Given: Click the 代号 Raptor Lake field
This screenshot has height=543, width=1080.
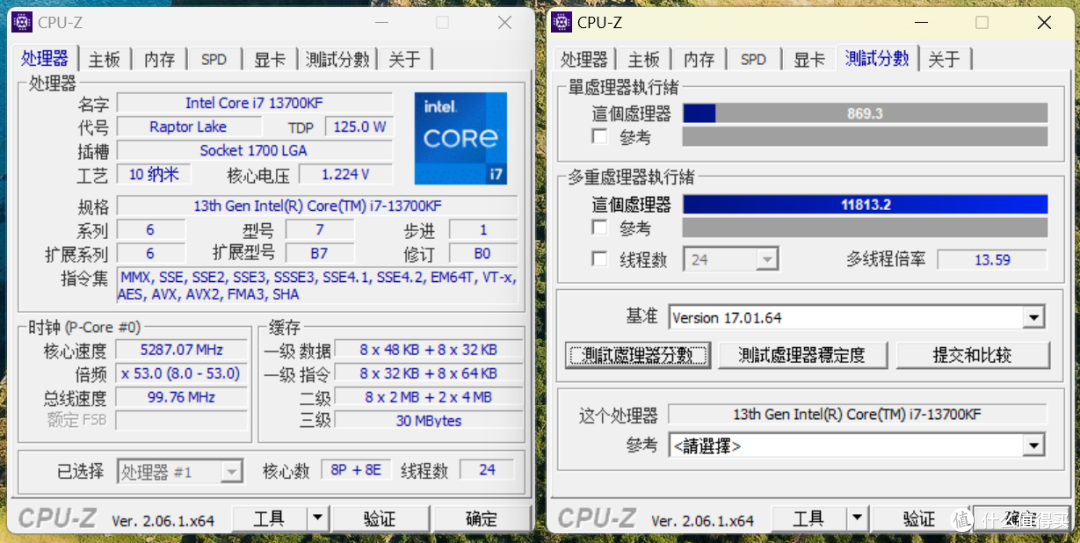Looking at the screenshot, I should click(189, 127).
